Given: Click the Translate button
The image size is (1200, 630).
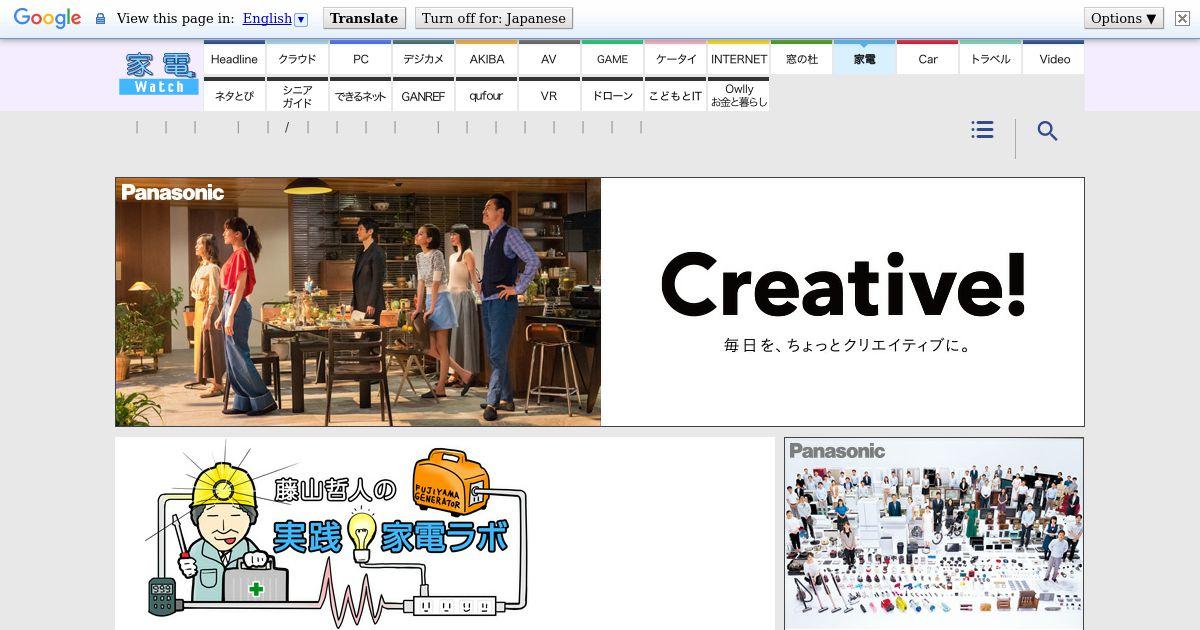Looking at the screenshot, I should tap(364, 18).
